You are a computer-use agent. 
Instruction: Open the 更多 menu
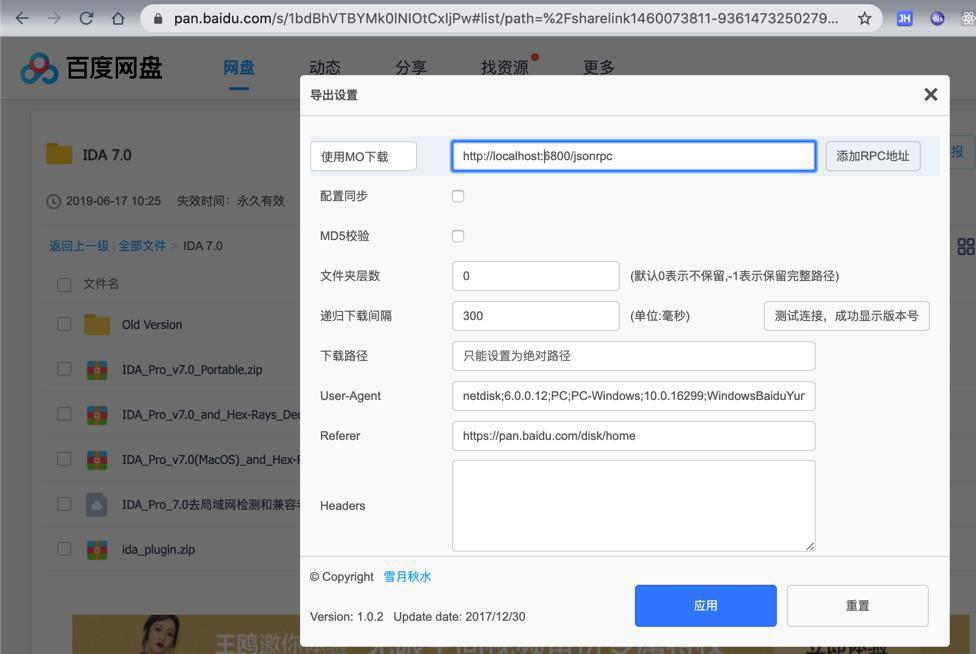599,67
